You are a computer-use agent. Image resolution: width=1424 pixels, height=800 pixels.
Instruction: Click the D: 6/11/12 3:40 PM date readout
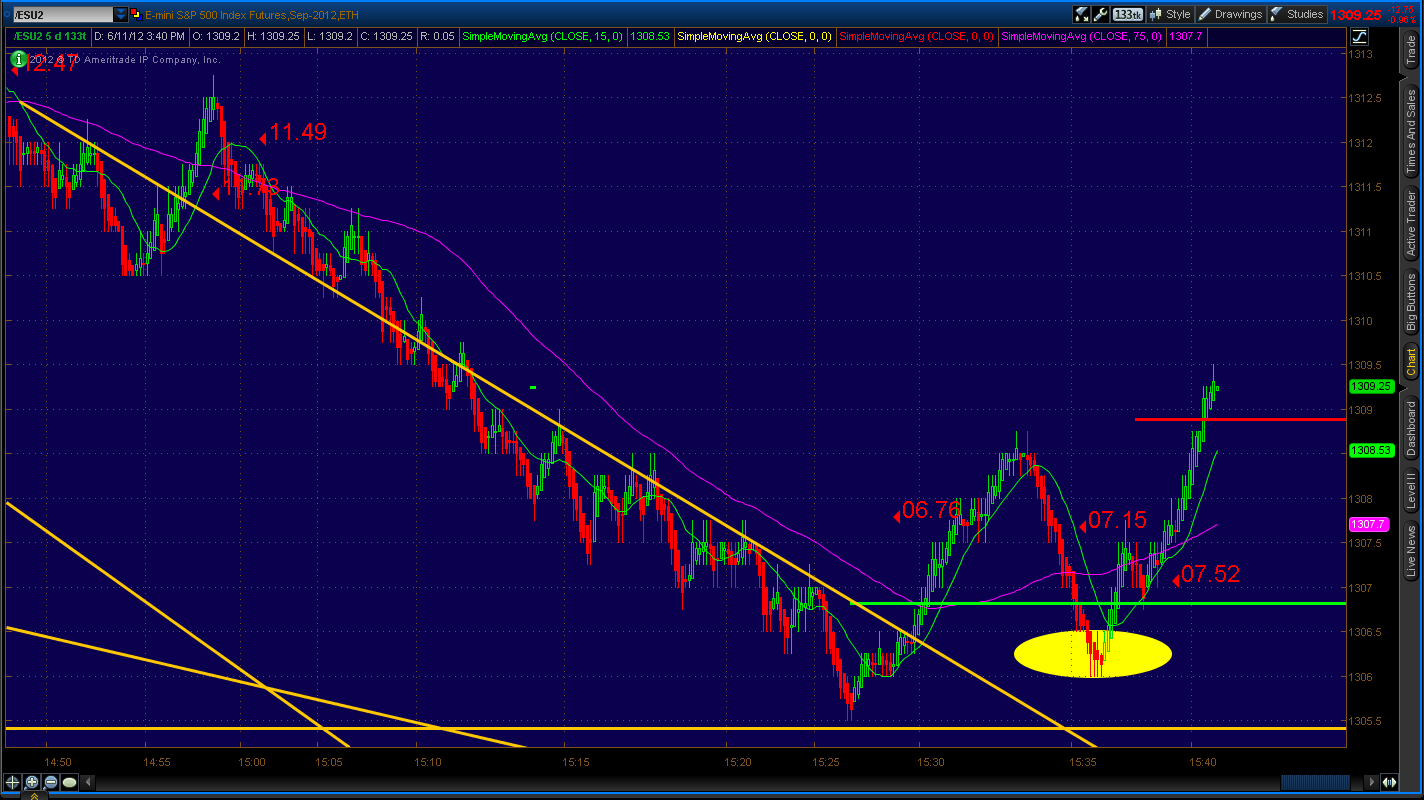click(140, 36)
